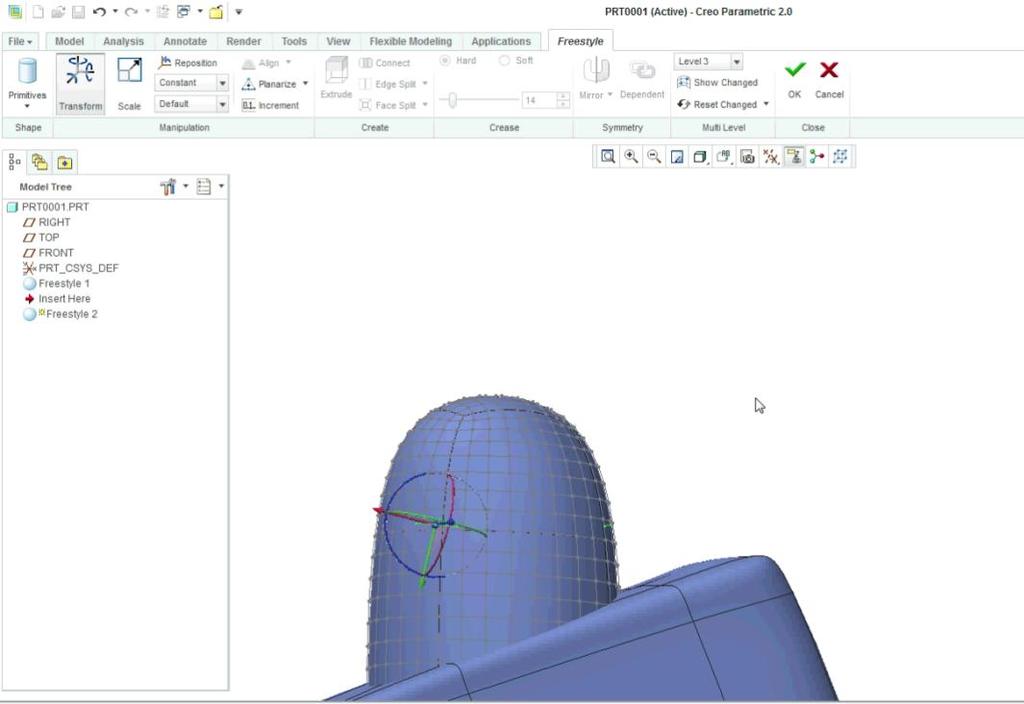Image resolution: width=1024 pixels, height=704 pixels.
Task: Switch to the View tab
Action: 338,41
